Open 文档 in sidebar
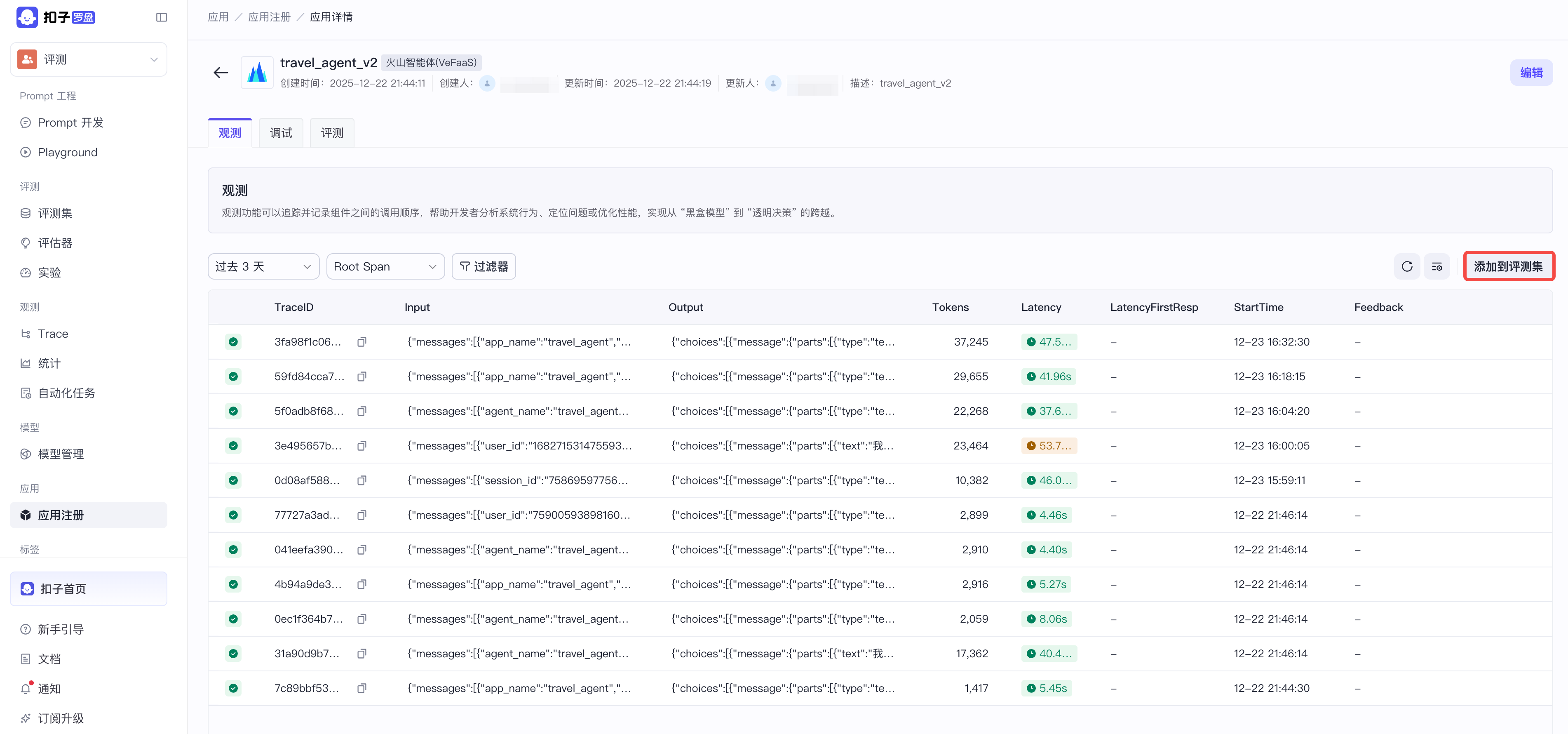This screenshot has width=1568, height=734. point(88,659)
